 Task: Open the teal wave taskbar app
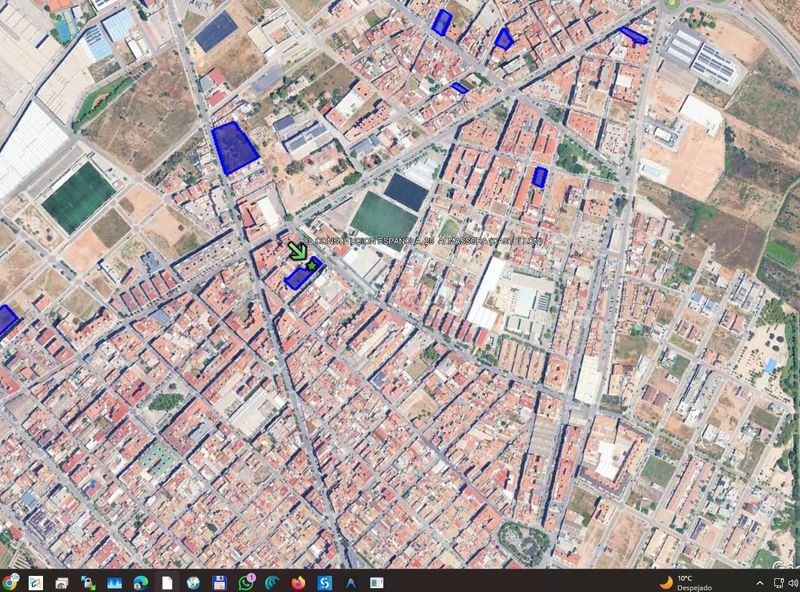272,582
